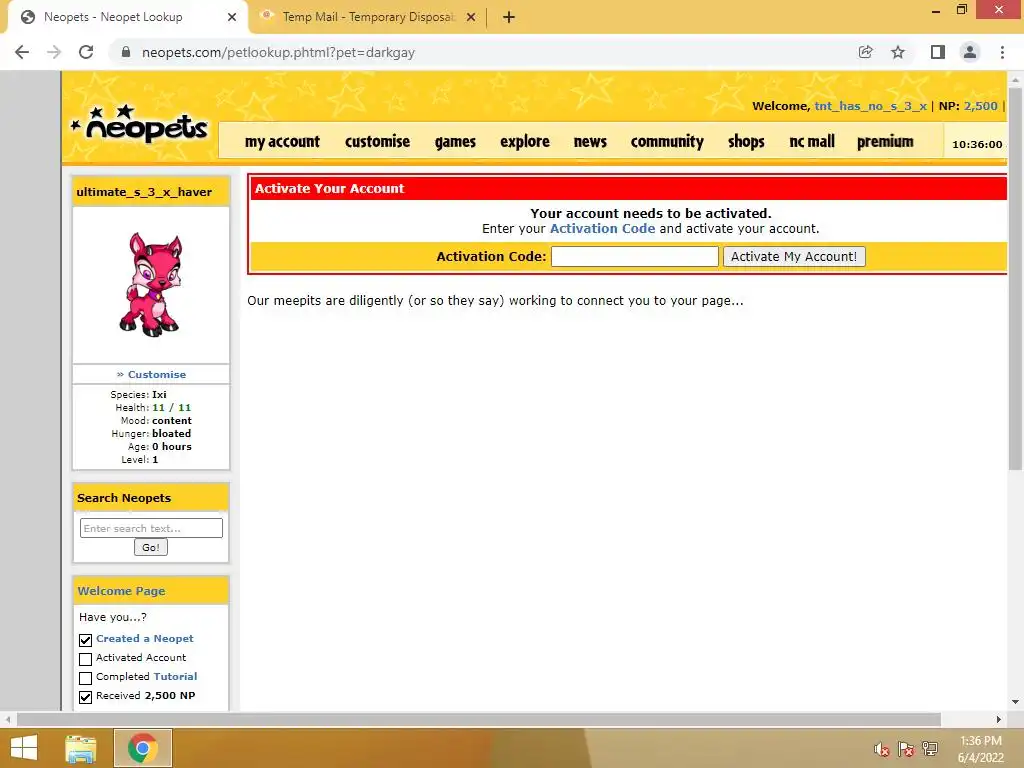Click the Welcome Page heading link
This screenshot has height=768, width=1024.
(x=121, y=591)
